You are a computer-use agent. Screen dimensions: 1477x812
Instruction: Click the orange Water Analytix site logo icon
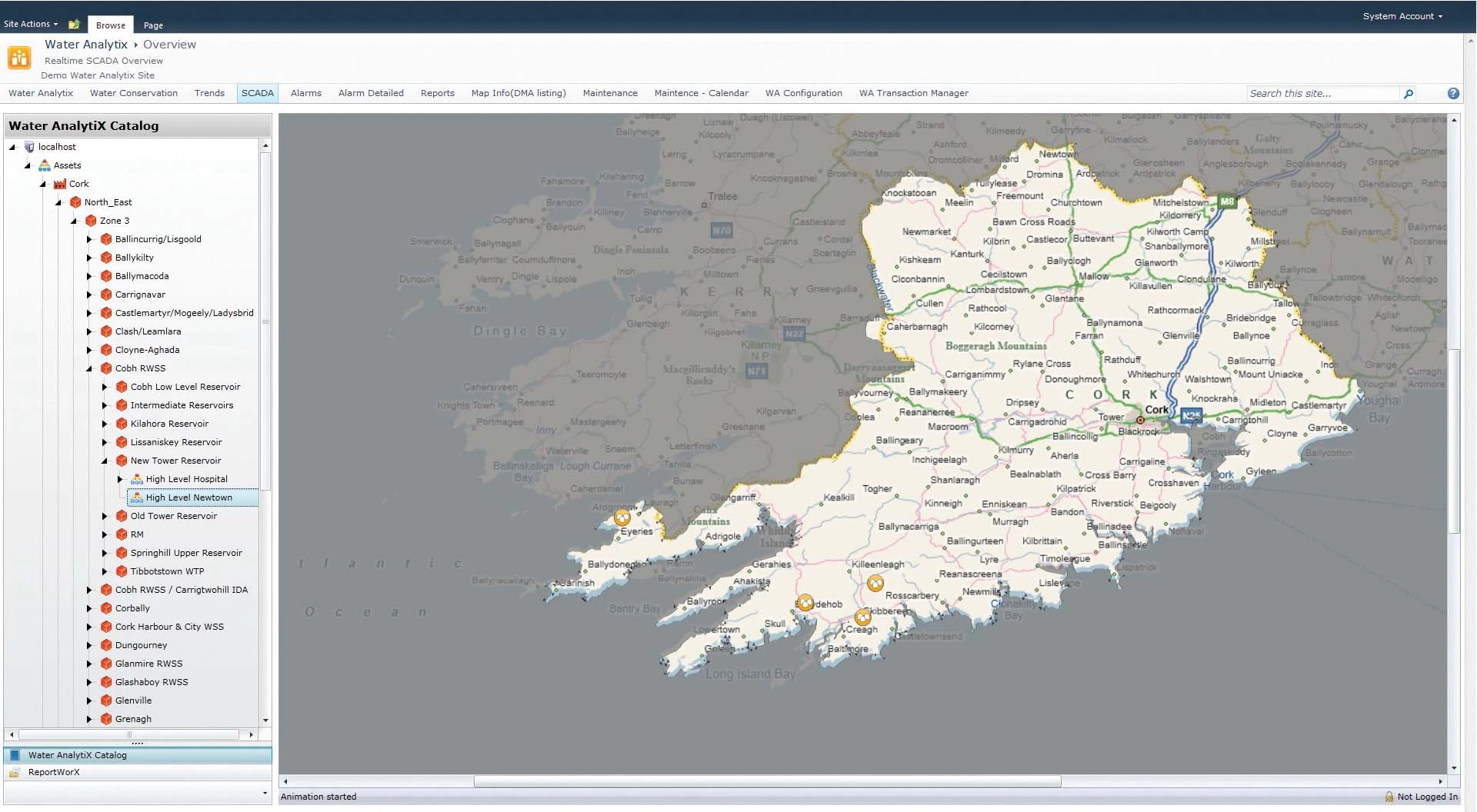(19, 57)
